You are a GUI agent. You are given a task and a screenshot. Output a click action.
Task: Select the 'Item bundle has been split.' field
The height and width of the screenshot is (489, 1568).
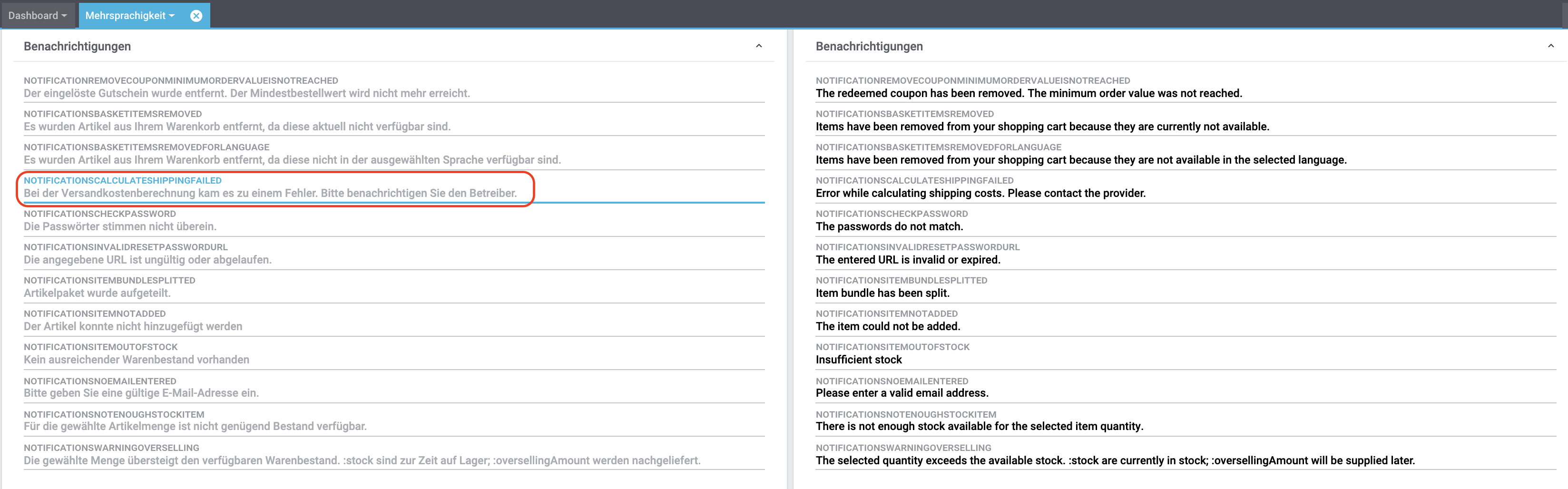click(1185, 293)
